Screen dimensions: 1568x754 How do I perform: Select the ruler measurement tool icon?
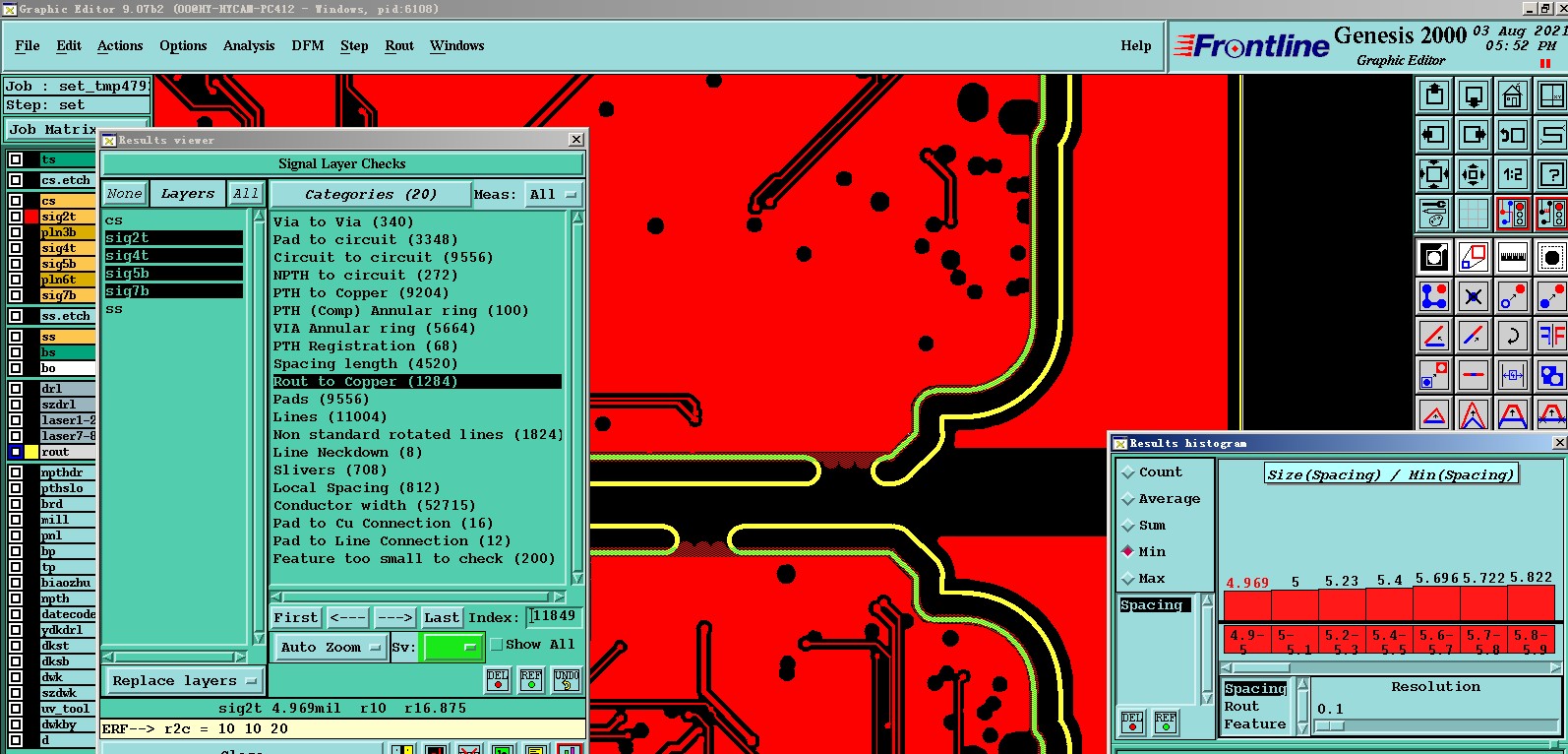tap(1512, 257)
